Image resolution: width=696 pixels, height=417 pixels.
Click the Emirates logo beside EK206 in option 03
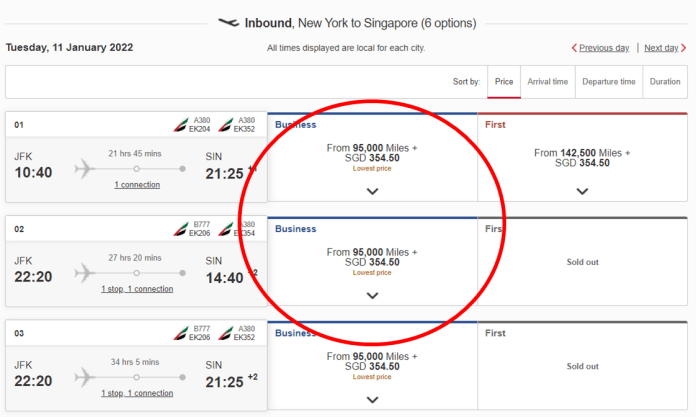click(x=180, y=334)
